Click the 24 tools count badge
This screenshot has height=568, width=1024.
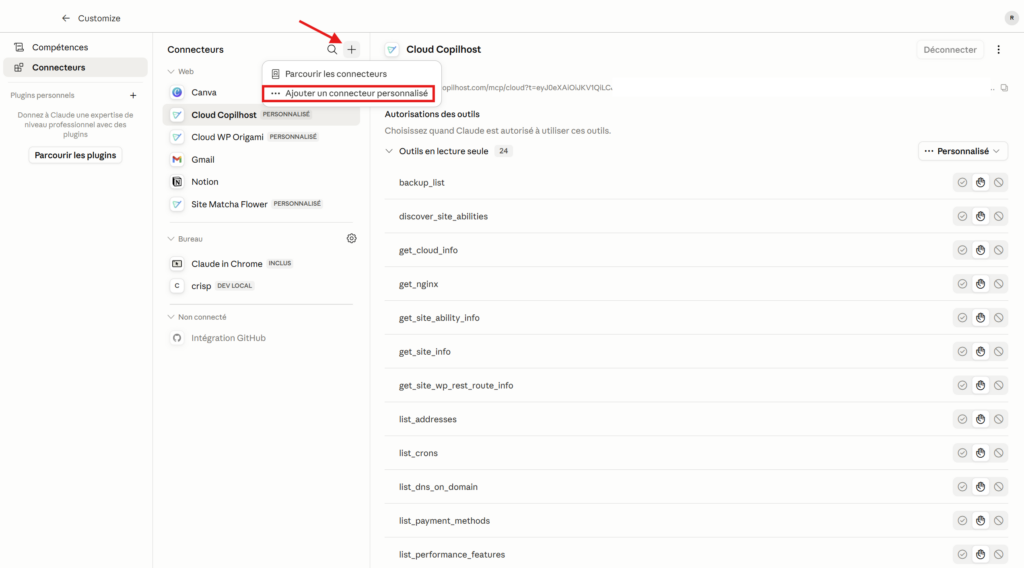503,151
